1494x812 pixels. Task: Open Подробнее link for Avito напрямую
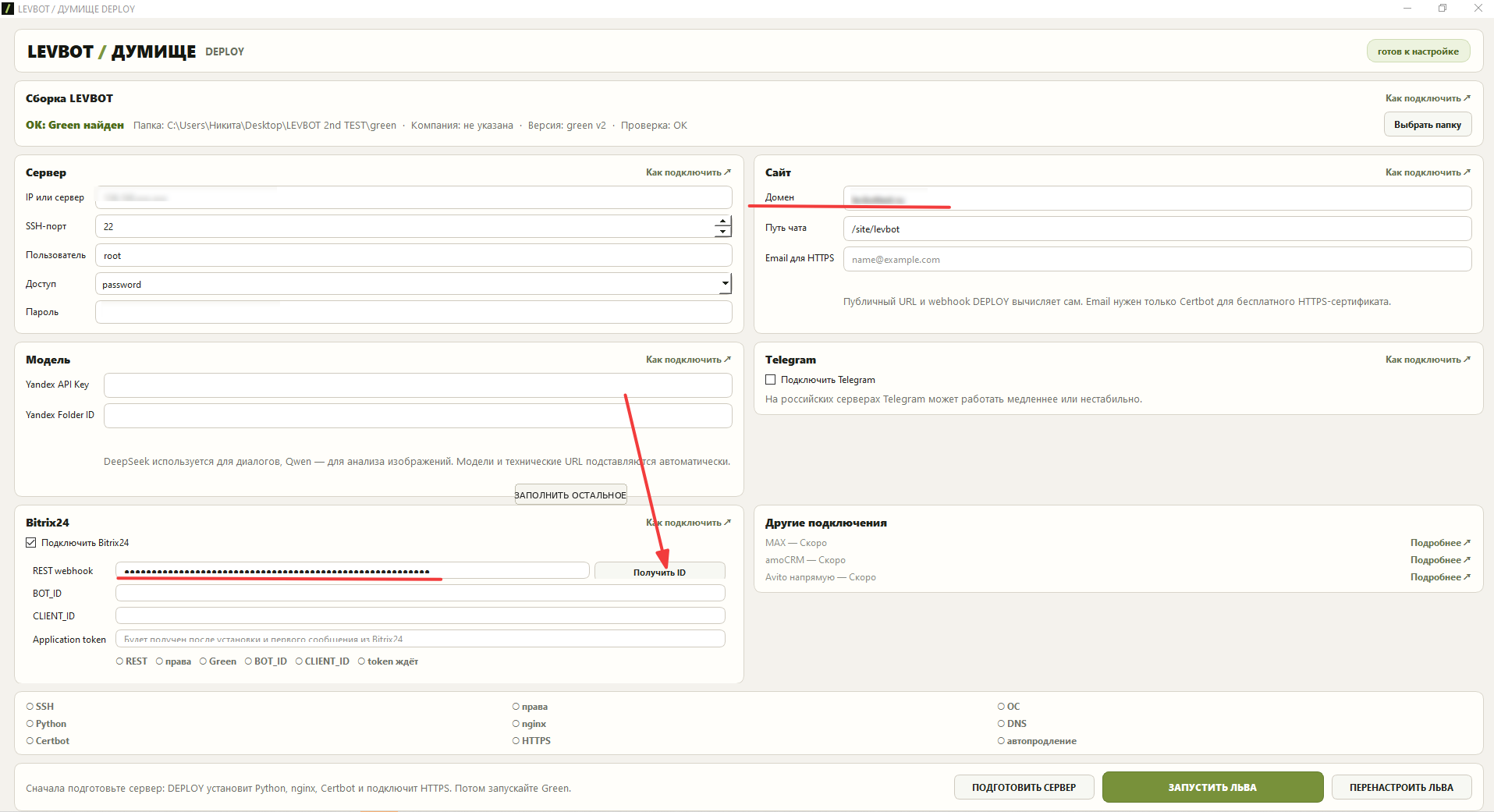coord(1440,577)
